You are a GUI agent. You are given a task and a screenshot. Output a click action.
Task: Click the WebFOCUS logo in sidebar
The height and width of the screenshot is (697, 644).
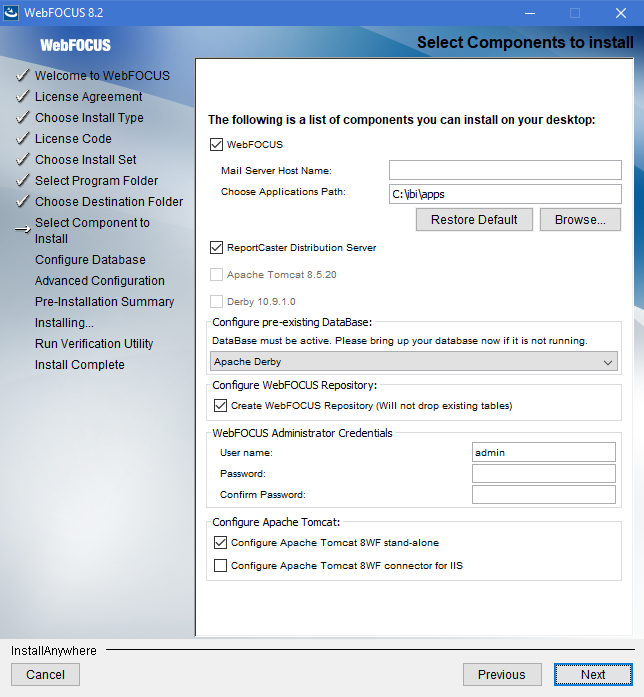pos(76,45)
